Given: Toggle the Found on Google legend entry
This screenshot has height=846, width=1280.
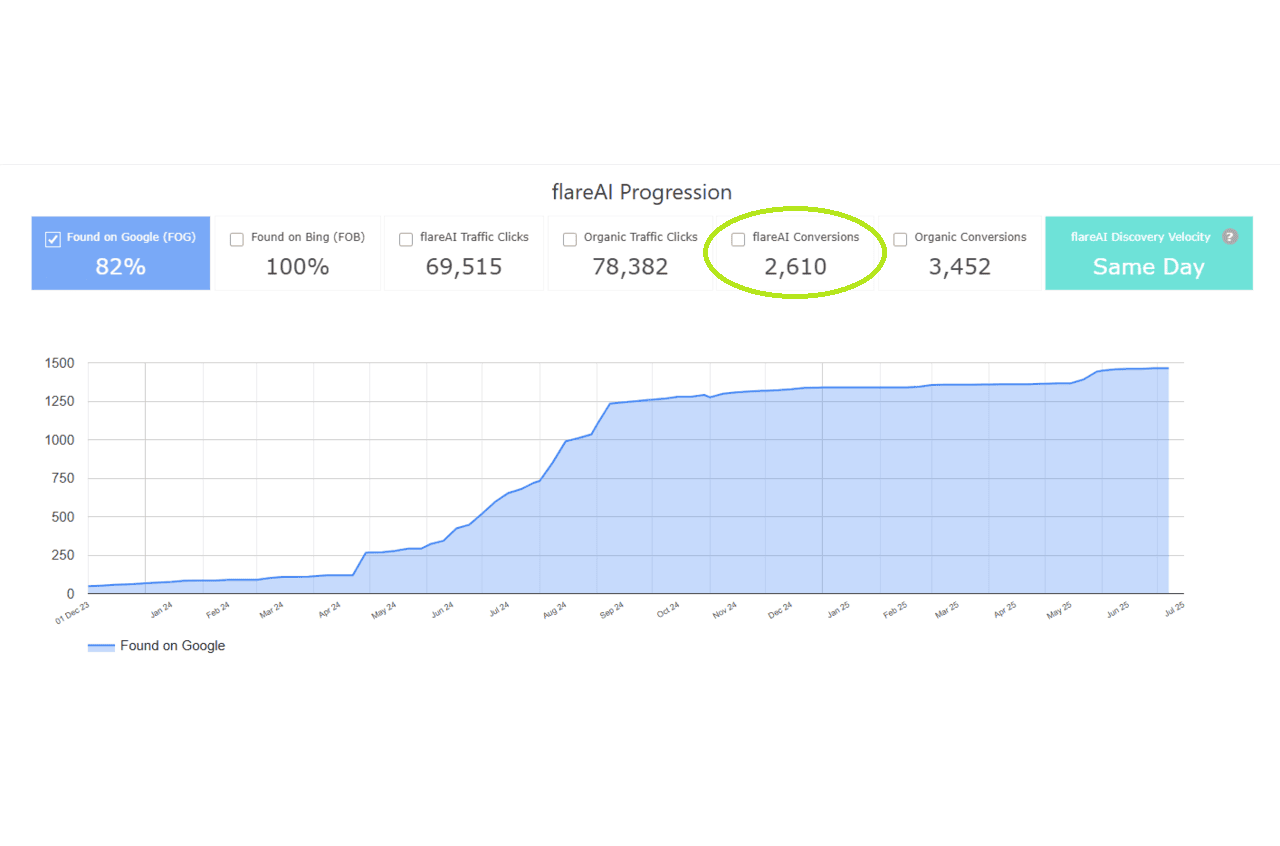Looking at the screenshot, I should tap(156, 646).
